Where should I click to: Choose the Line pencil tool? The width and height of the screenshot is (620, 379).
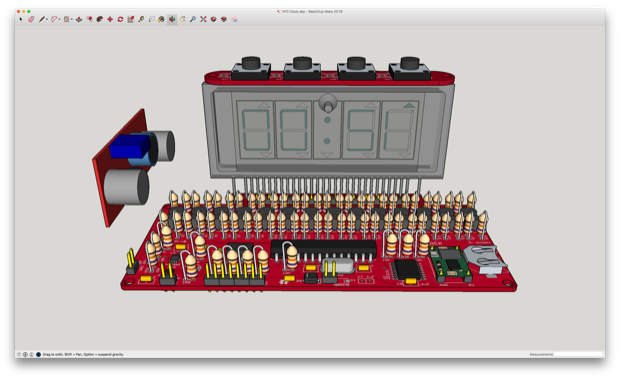coord(42,19)
